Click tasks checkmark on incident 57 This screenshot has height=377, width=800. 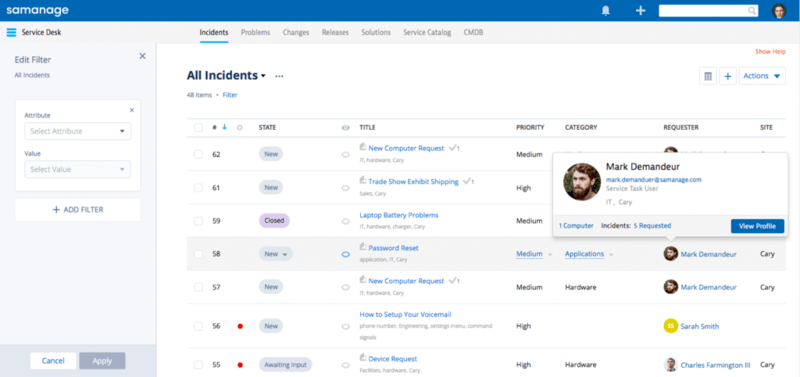click(x=454, y=281)
